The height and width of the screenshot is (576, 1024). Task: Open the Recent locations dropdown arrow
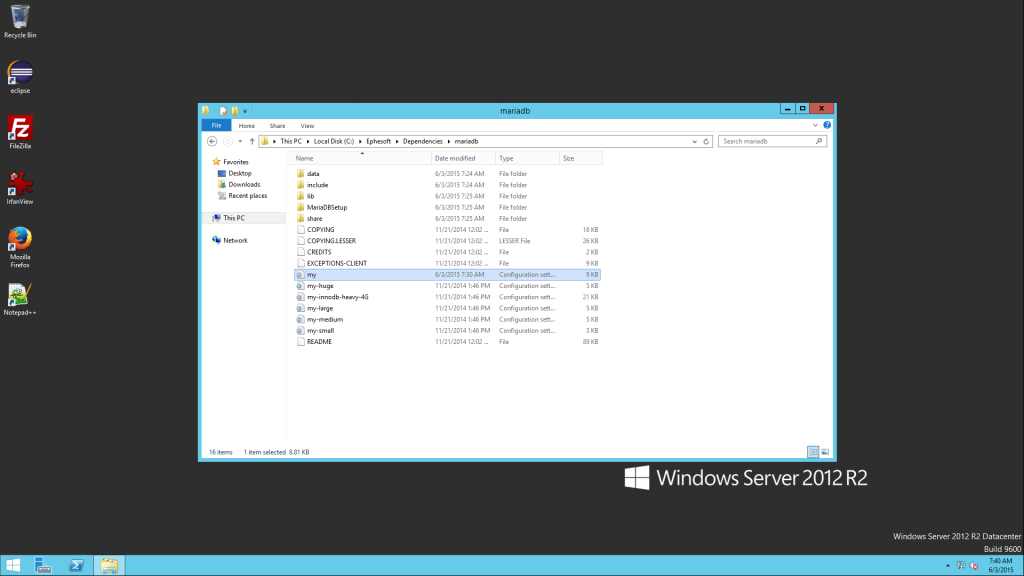coord(240,141)
